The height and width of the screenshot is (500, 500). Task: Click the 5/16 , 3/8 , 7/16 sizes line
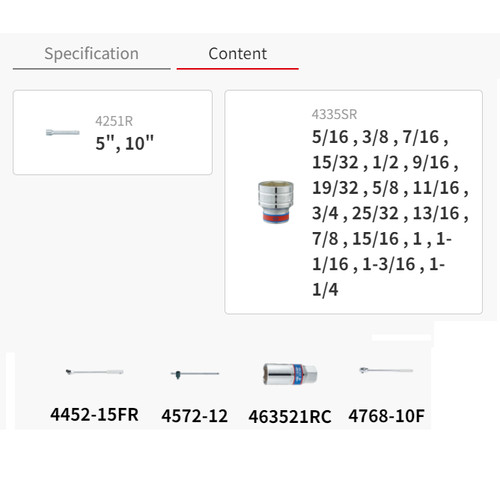380,137
